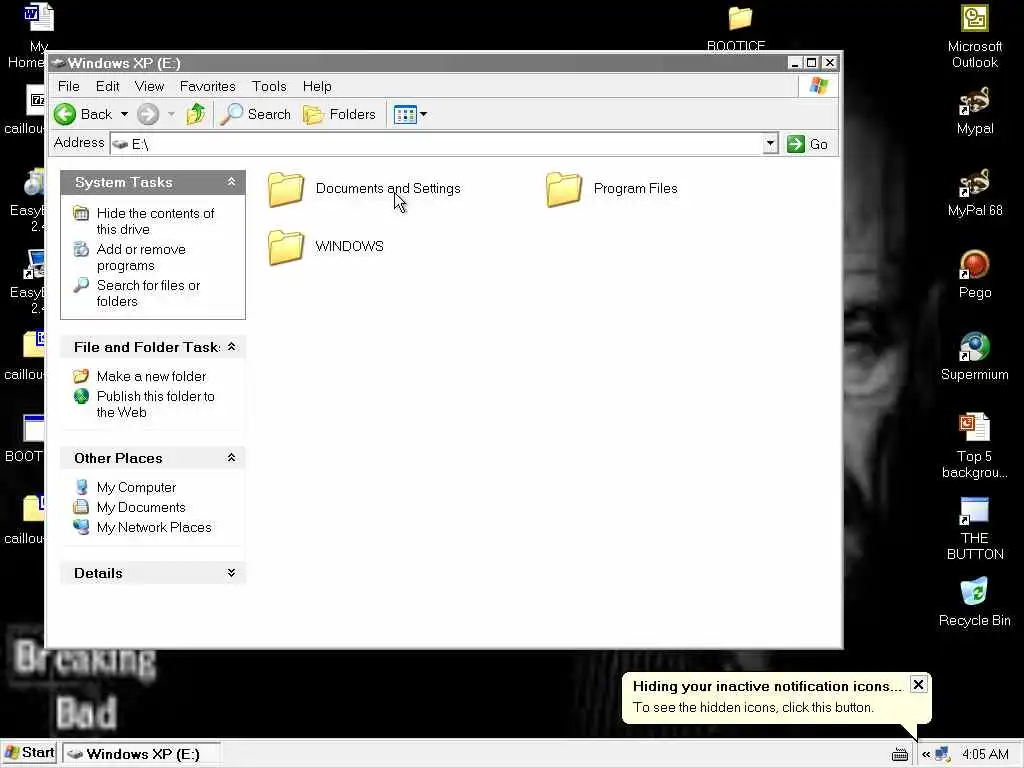1024x768 pixels.
Task: Select the Program Files folder icon
Action: point(564,189)
